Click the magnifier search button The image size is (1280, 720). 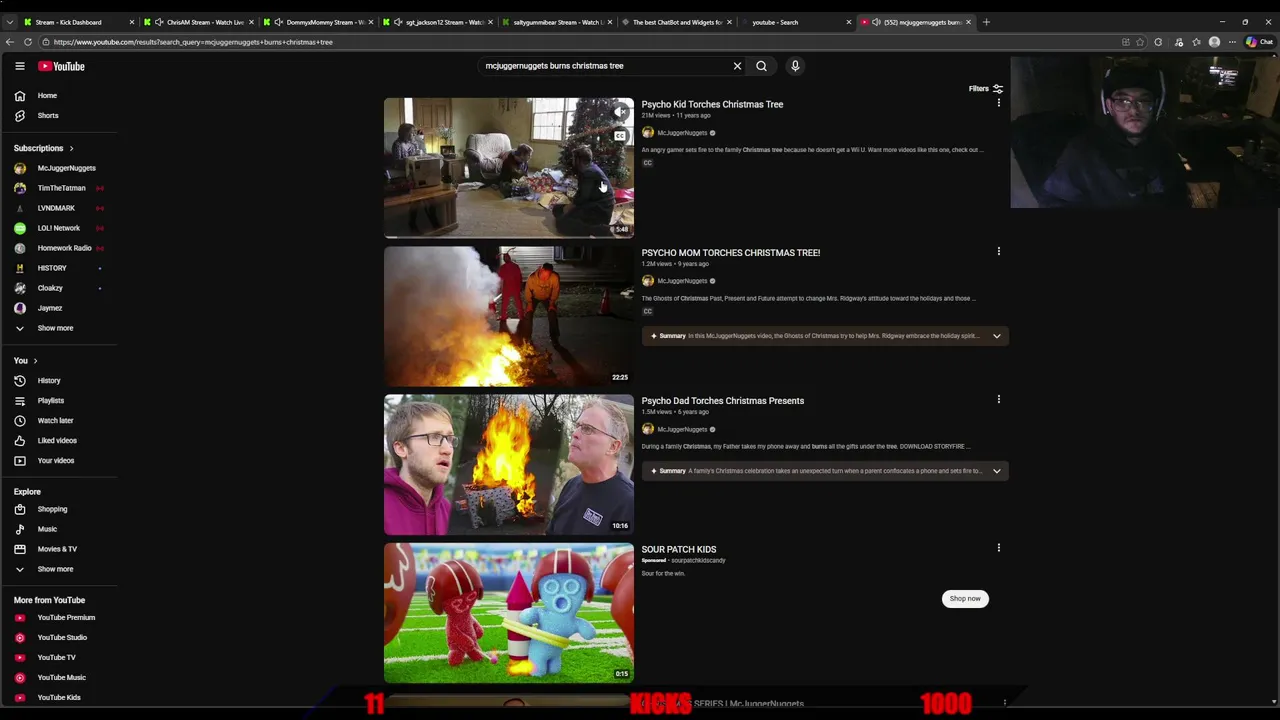761,66
